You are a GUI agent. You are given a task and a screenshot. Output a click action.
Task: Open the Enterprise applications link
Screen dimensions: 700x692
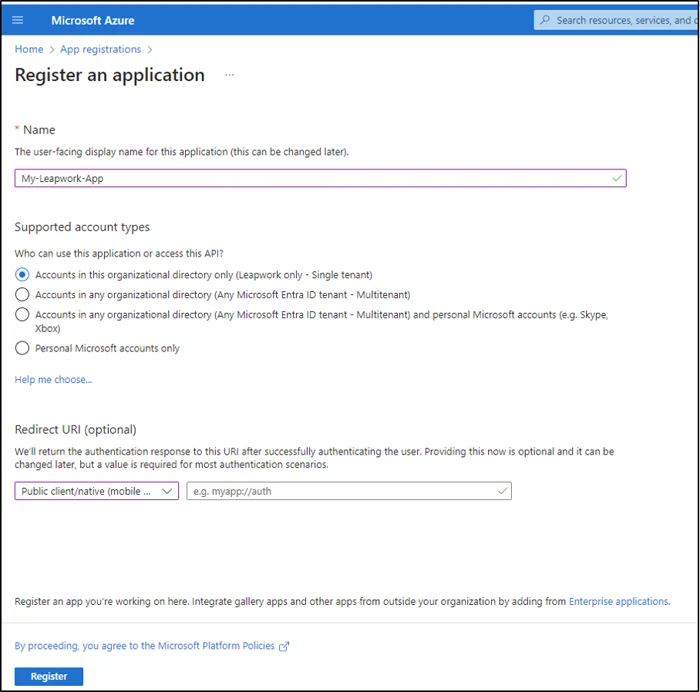coord(618,601)
